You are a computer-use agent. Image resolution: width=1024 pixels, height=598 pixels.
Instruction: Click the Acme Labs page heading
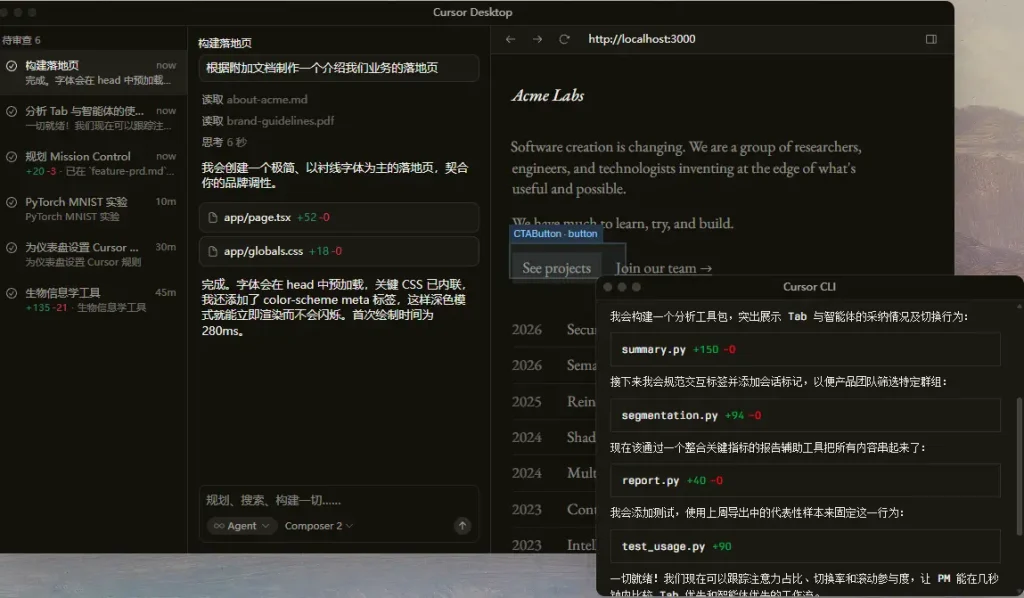pos(548,95)
